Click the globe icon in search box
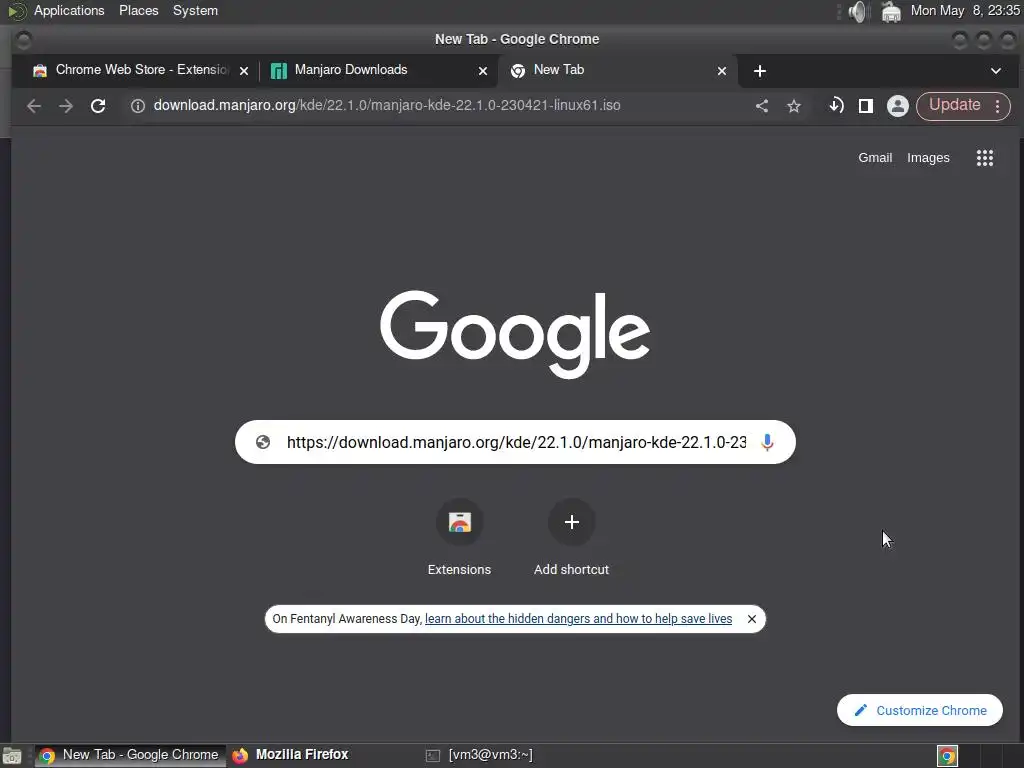The height and width of the screenshot is (768, 1024). coord(263,442)
